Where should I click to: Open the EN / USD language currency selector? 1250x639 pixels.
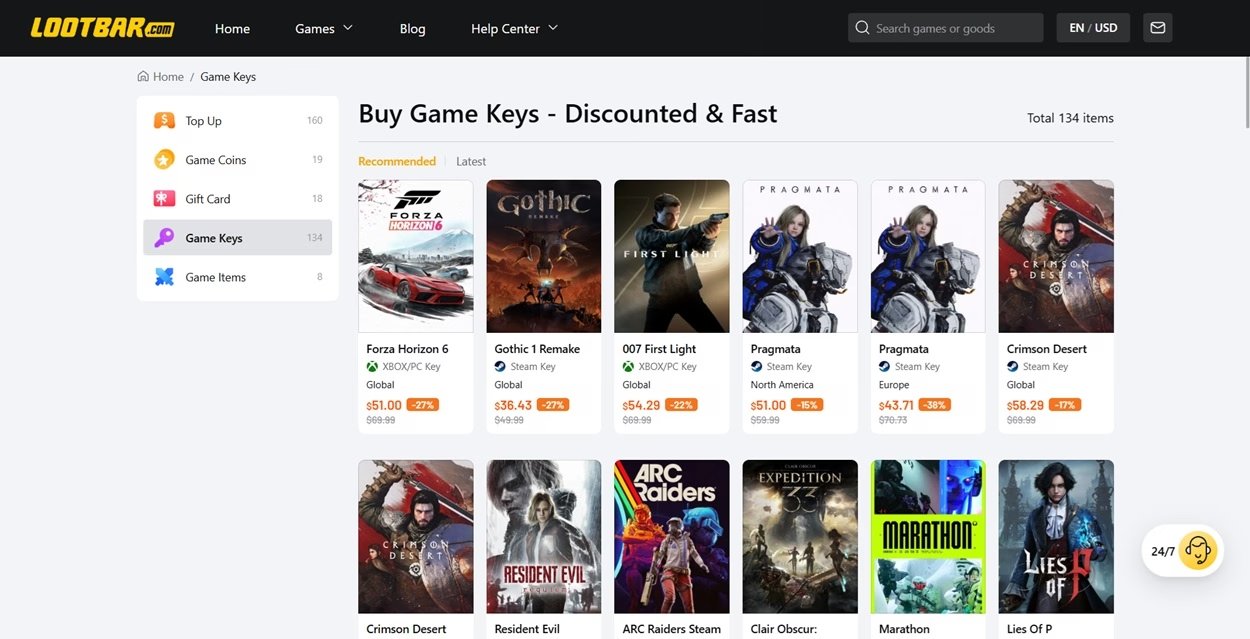tap(1093, 28)
